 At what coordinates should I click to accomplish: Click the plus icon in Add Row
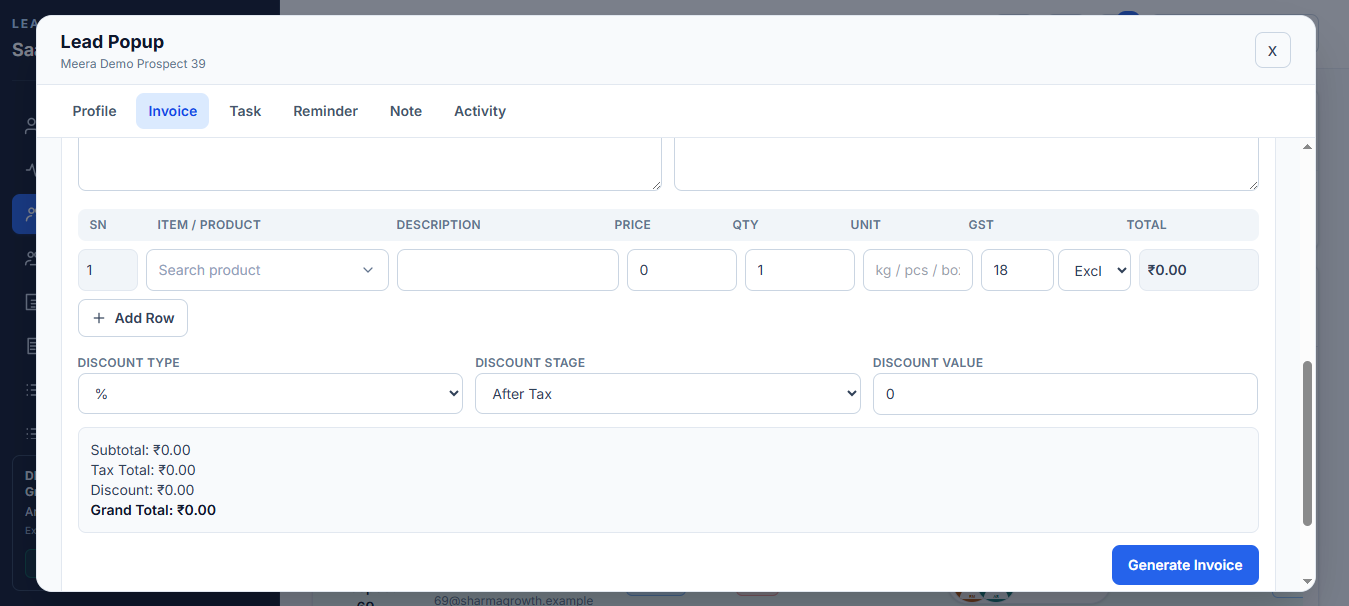pyautogui.click(x=99, y=318)
